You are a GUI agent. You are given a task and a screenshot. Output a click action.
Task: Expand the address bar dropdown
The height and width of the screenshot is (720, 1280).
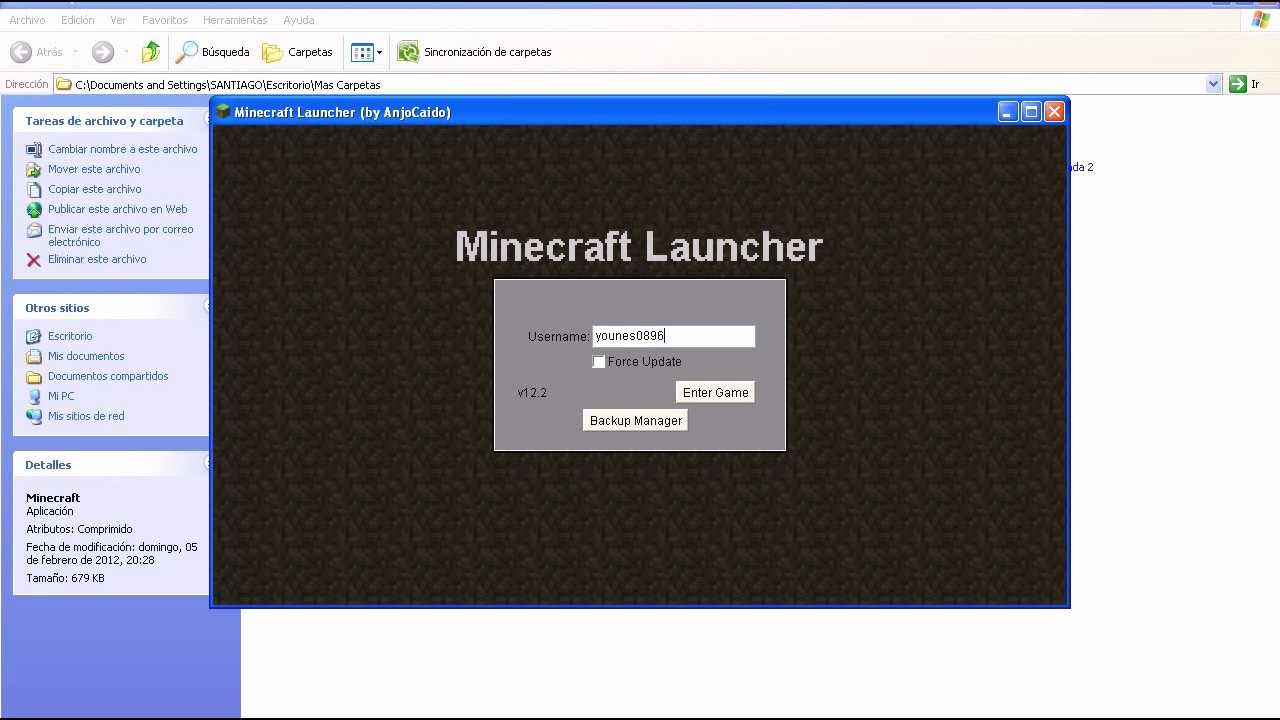[1213, 84]
